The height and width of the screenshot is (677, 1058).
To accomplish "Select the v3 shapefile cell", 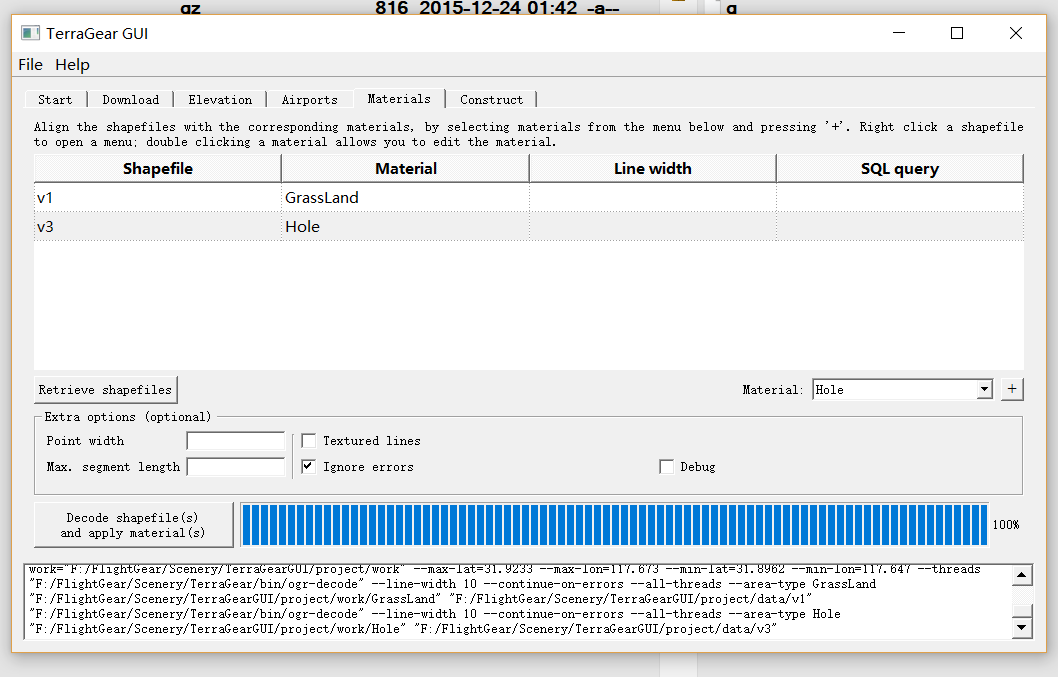I will [158, 227].
